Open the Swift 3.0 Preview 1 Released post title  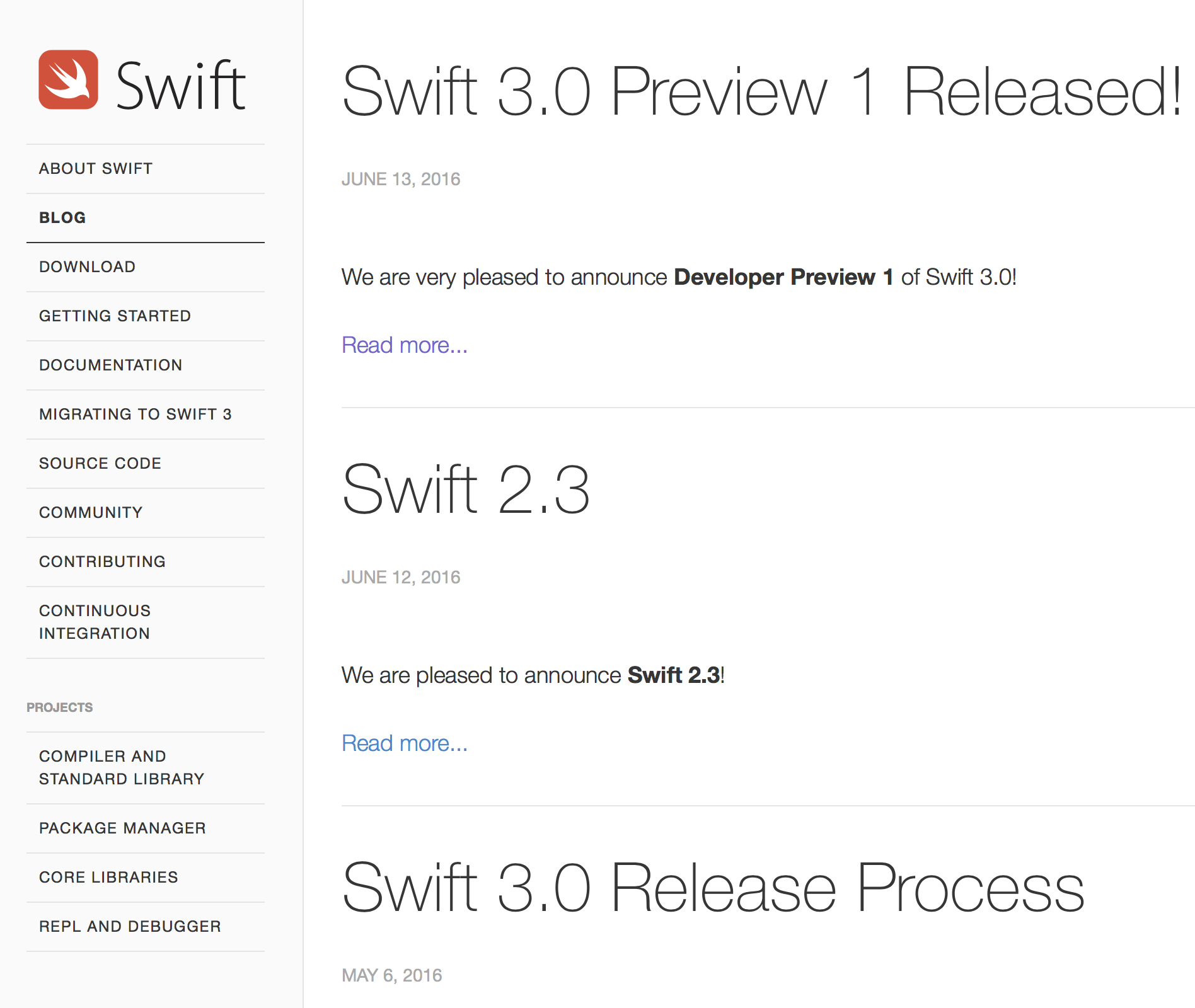click(762, 91)
